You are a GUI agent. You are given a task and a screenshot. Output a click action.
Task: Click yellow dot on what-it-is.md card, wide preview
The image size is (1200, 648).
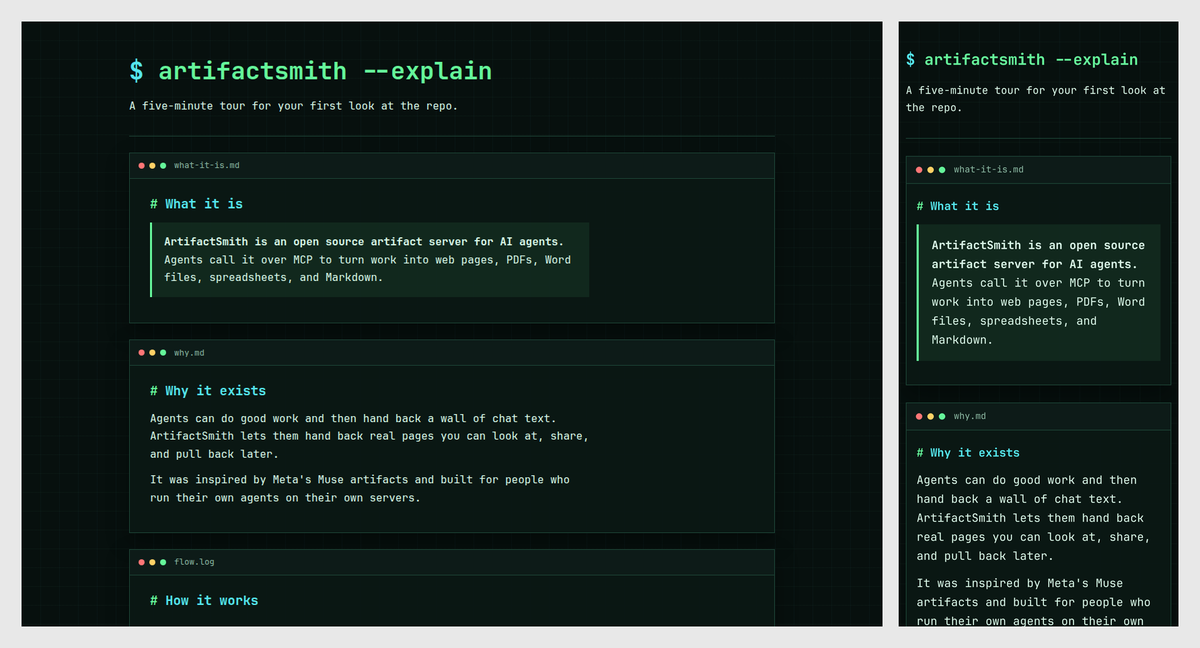pyautogui.click(x=152, y=166)
